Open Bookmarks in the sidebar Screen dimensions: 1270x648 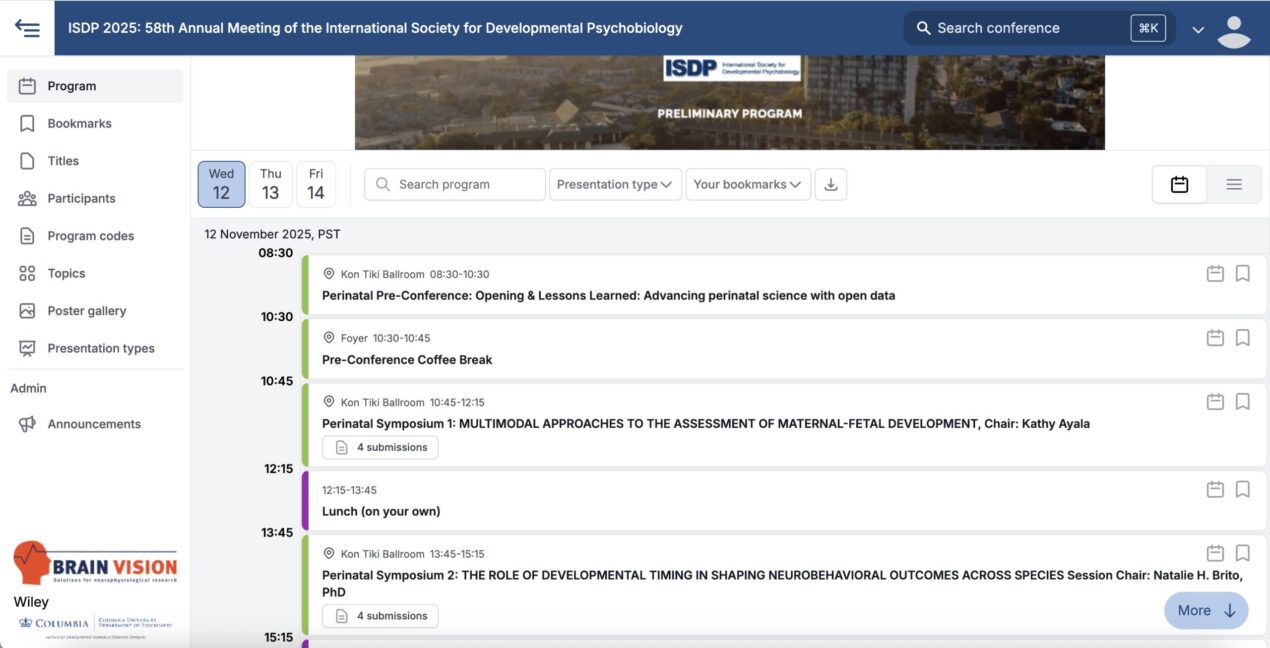point(95,123)
